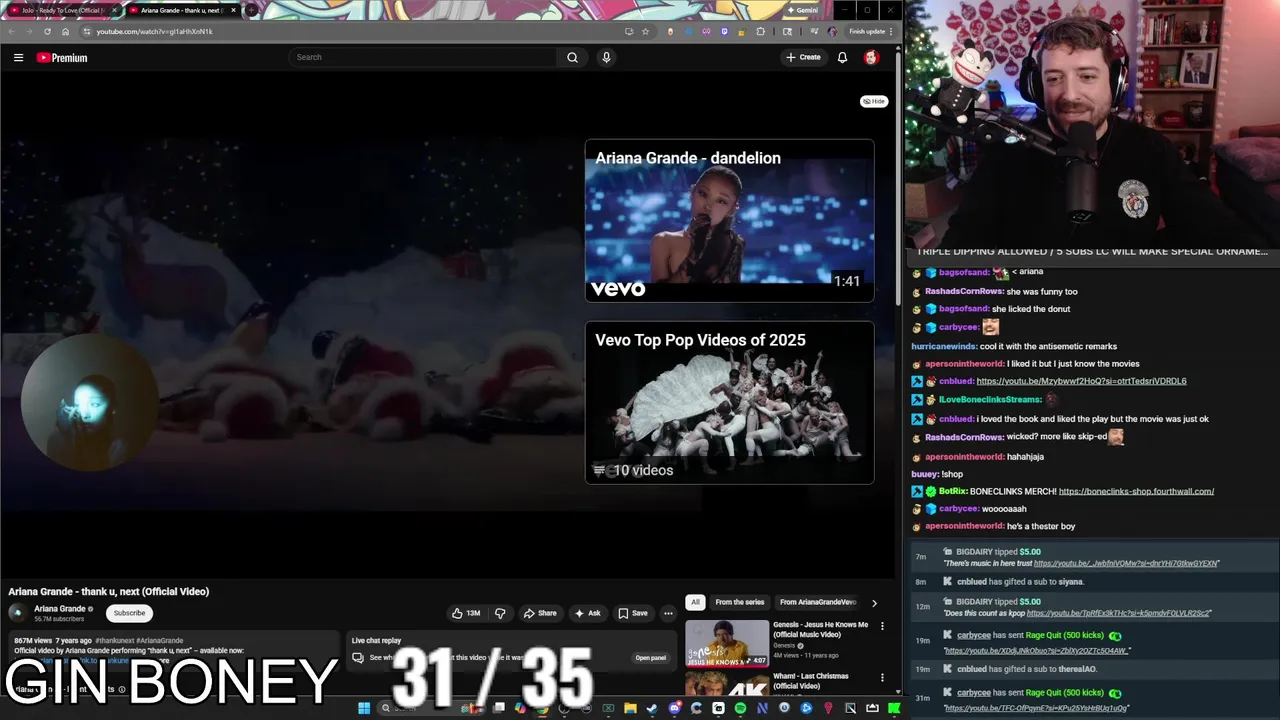Go back in the browser

(11, 31)
